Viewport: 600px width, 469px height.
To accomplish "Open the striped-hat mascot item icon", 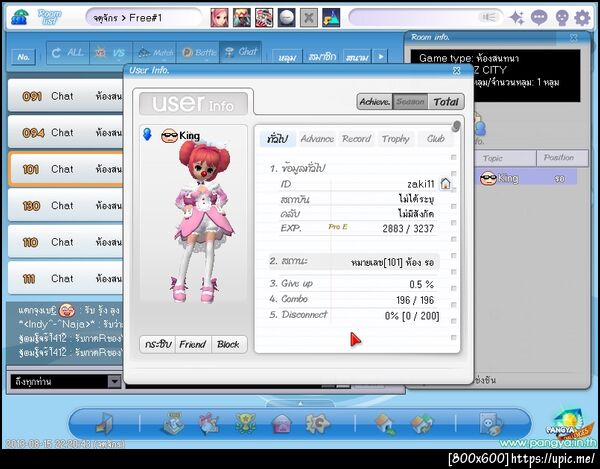I will [x=264, y=17].
